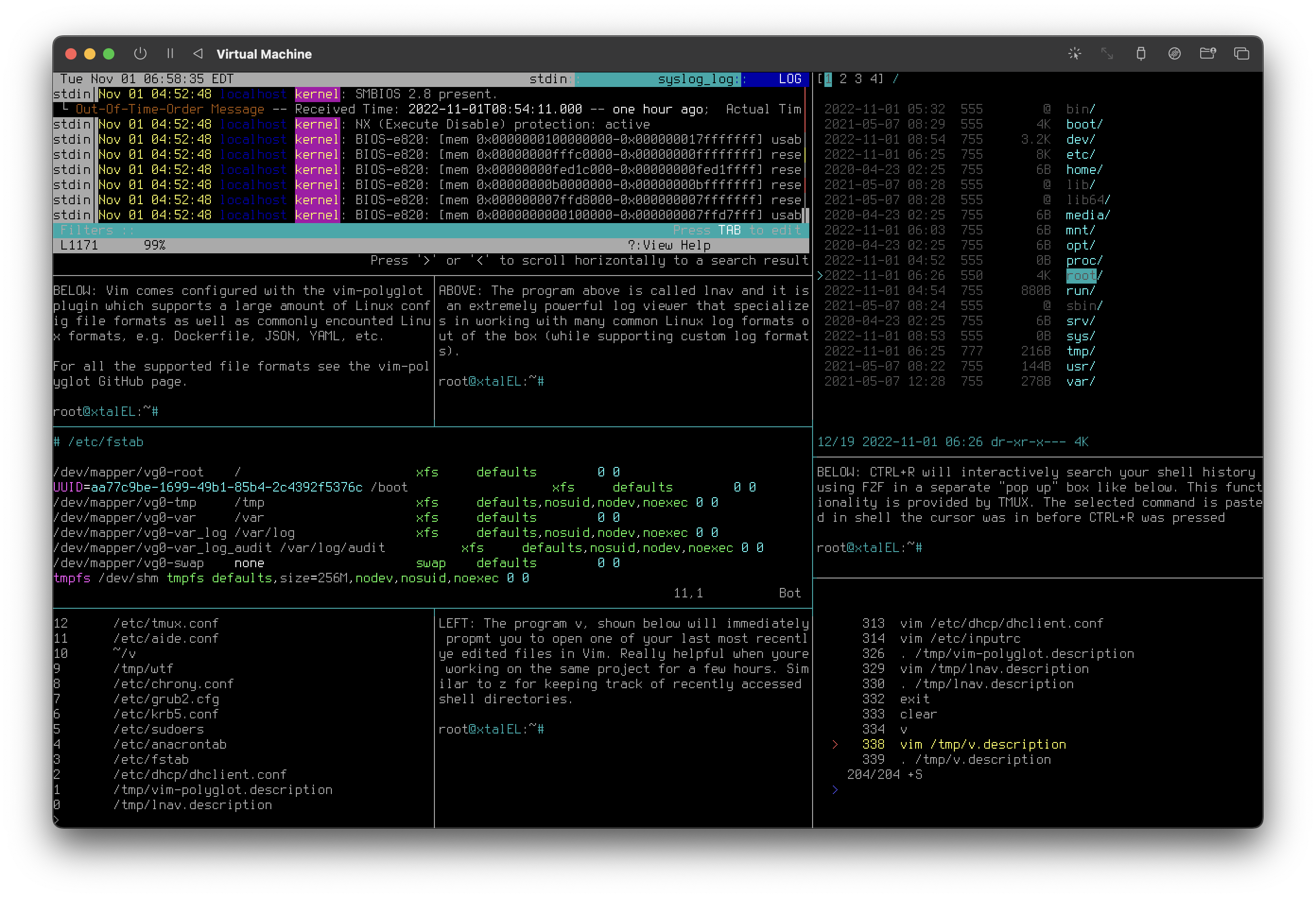The image size is (1316, 898).
Task: Select the sys/ directory entry
Action: [x=1081, y=337]
